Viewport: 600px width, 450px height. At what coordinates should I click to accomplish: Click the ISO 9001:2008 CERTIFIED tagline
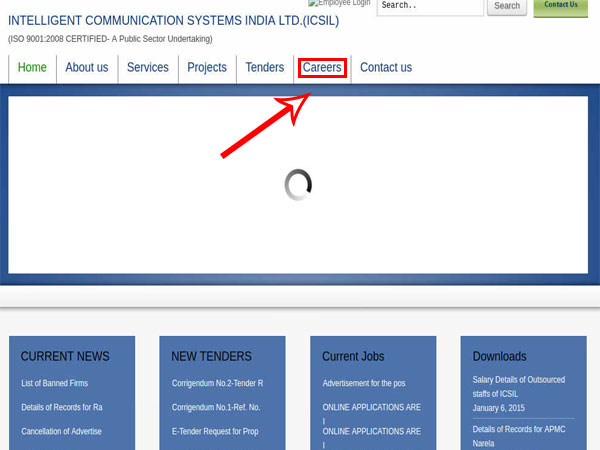(x=110, y=39)
